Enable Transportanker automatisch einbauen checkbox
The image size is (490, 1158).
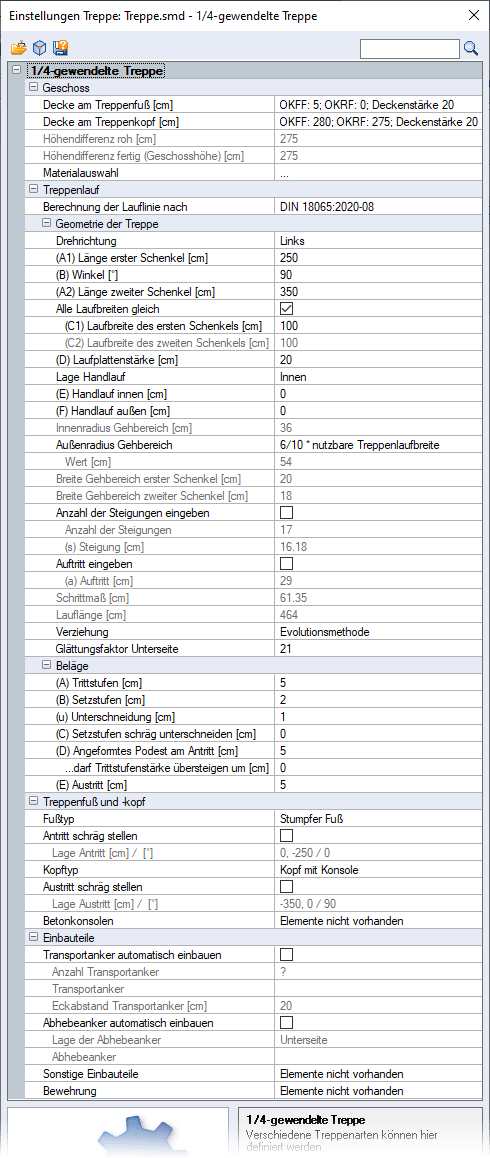coord(287,955)
